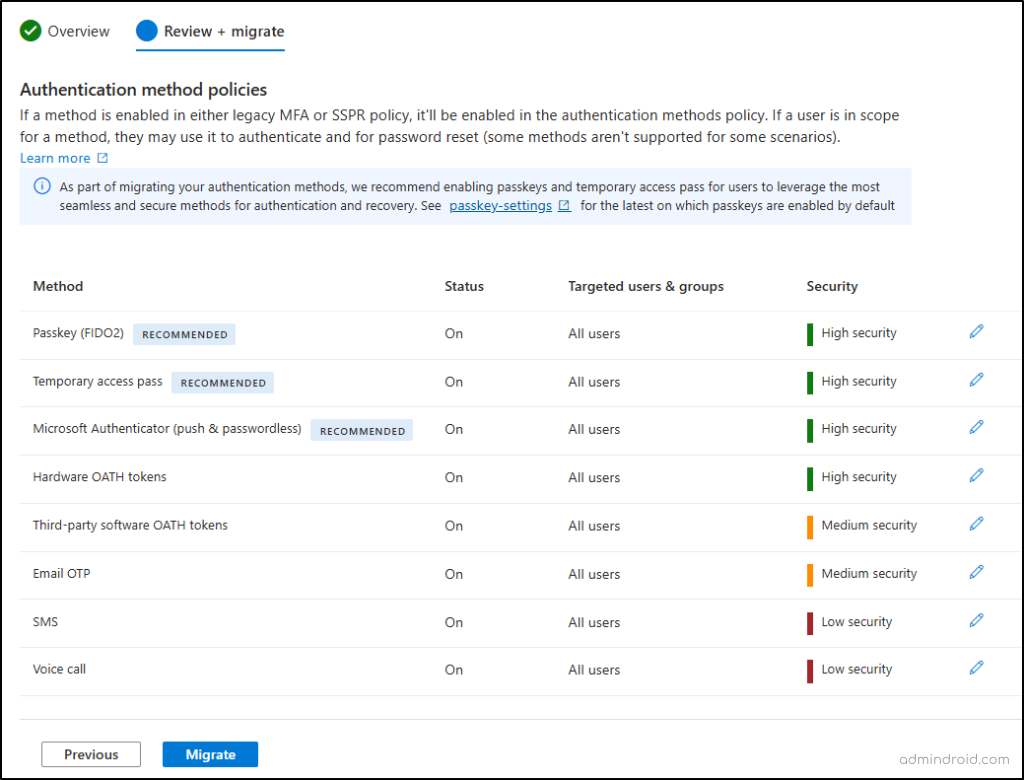
Task: Open the passkey-settings link
Action: click(500, 205)
